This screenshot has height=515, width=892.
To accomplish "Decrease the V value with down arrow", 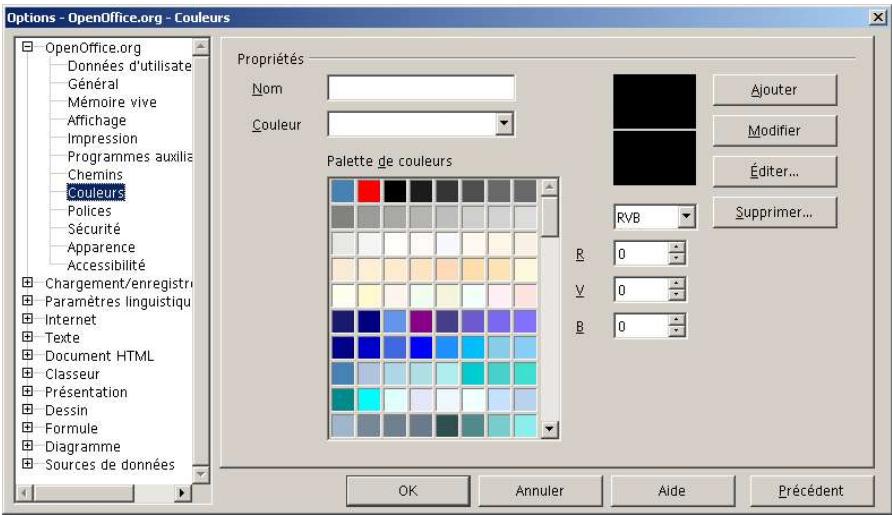I will click(677, 296).
